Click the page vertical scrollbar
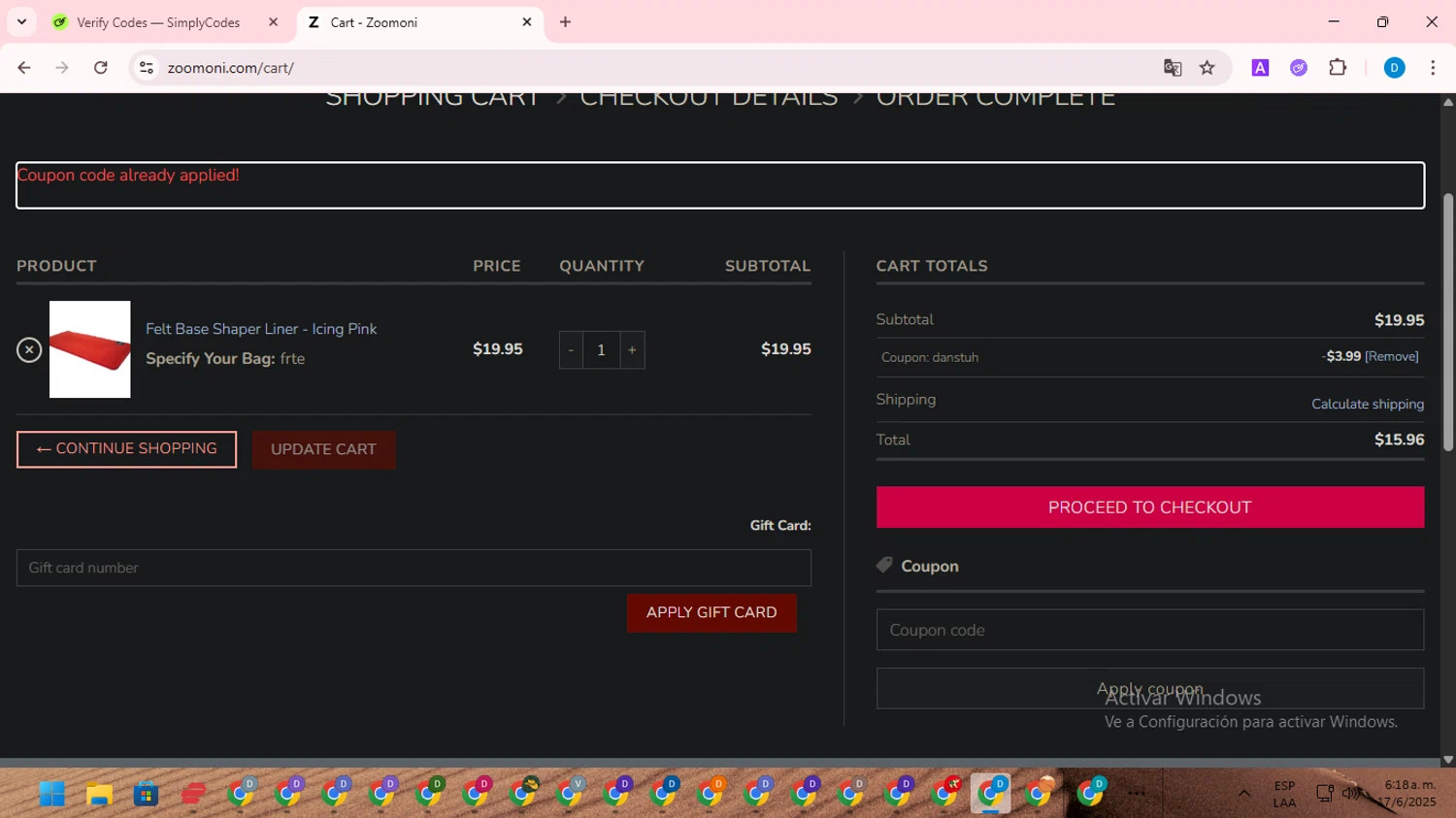Viewport: 1456px width, 818px height. tap(1448, 323)
